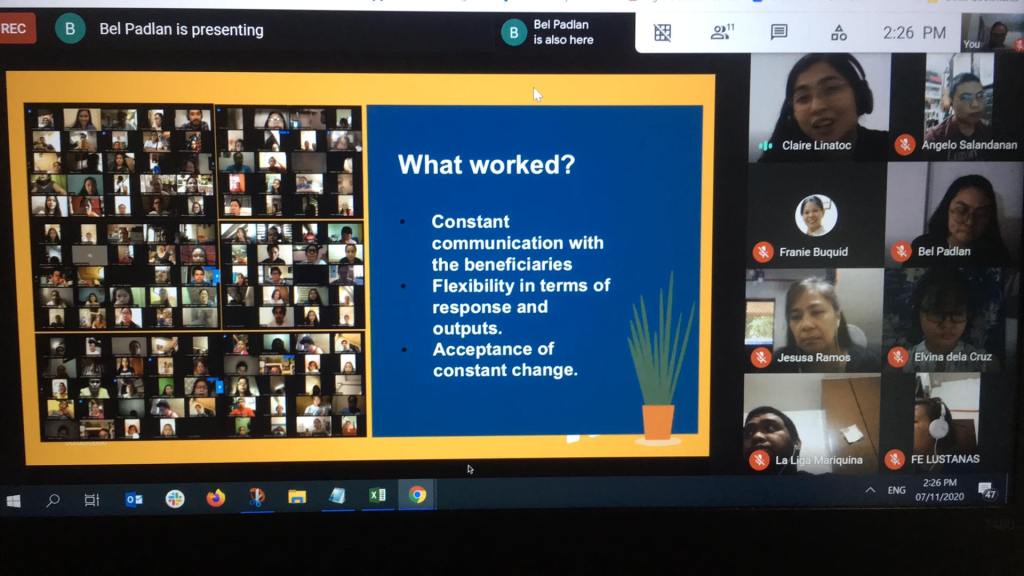
Task: Open the notification center with 47 alerts
Action: pyautogui.click(x=986, y=490)
